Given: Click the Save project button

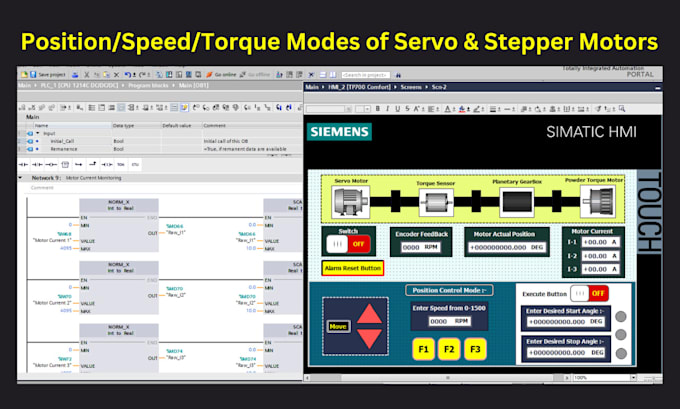Looking at the screenshot, I should point(46,75).
